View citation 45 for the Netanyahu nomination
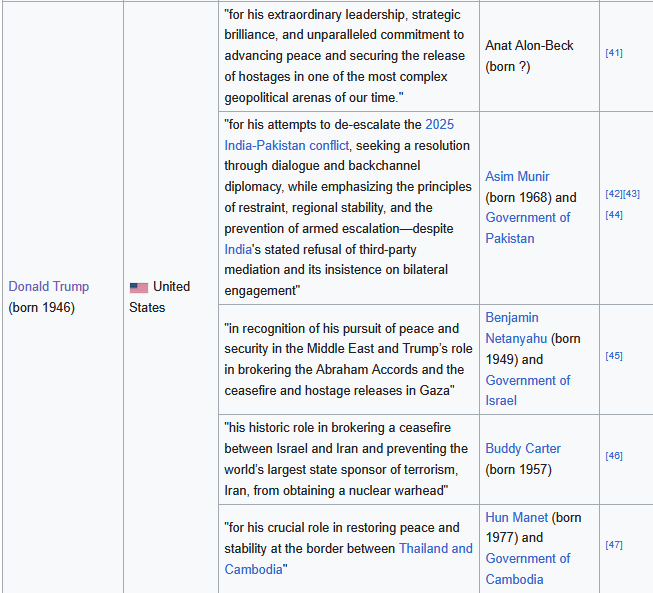The width and height of the screenshot is (653, 593). (614, 355)
